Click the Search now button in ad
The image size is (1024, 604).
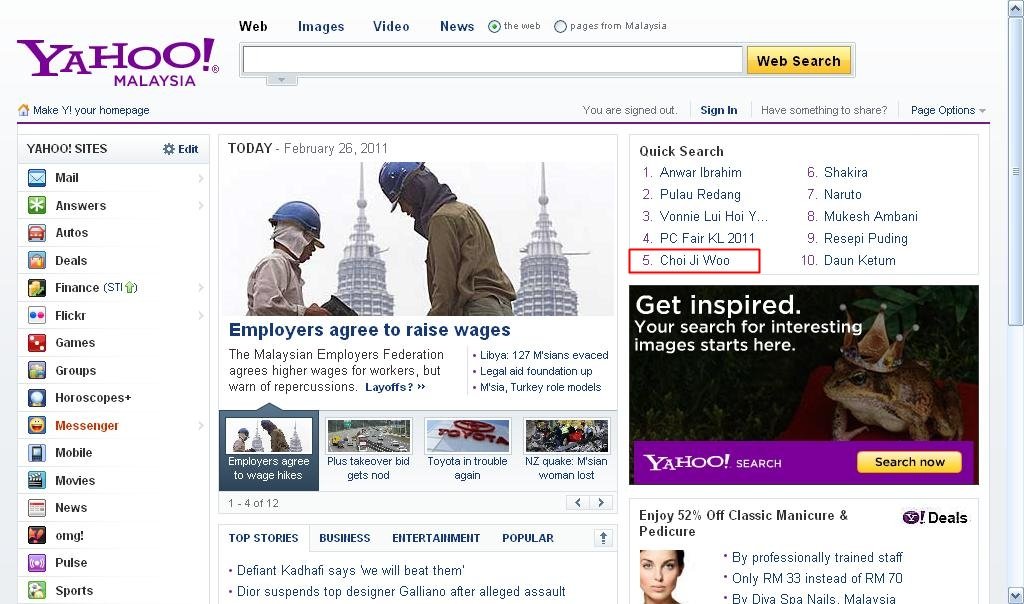click(x=909, y=462)
